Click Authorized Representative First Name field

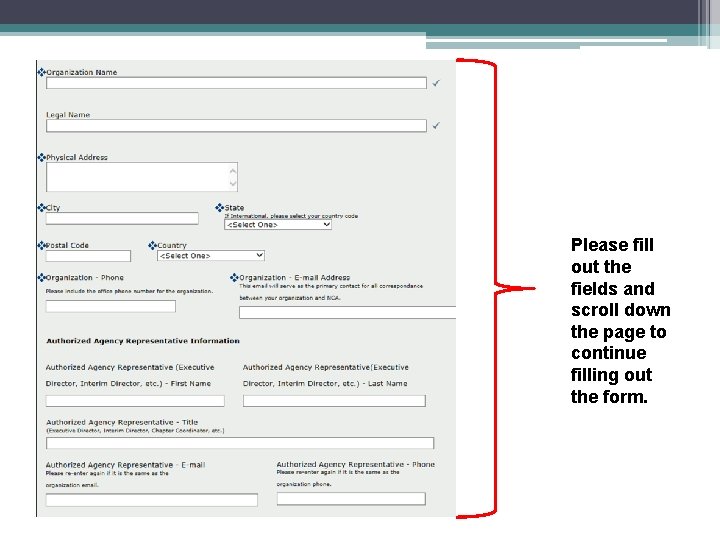pos(135,401)
